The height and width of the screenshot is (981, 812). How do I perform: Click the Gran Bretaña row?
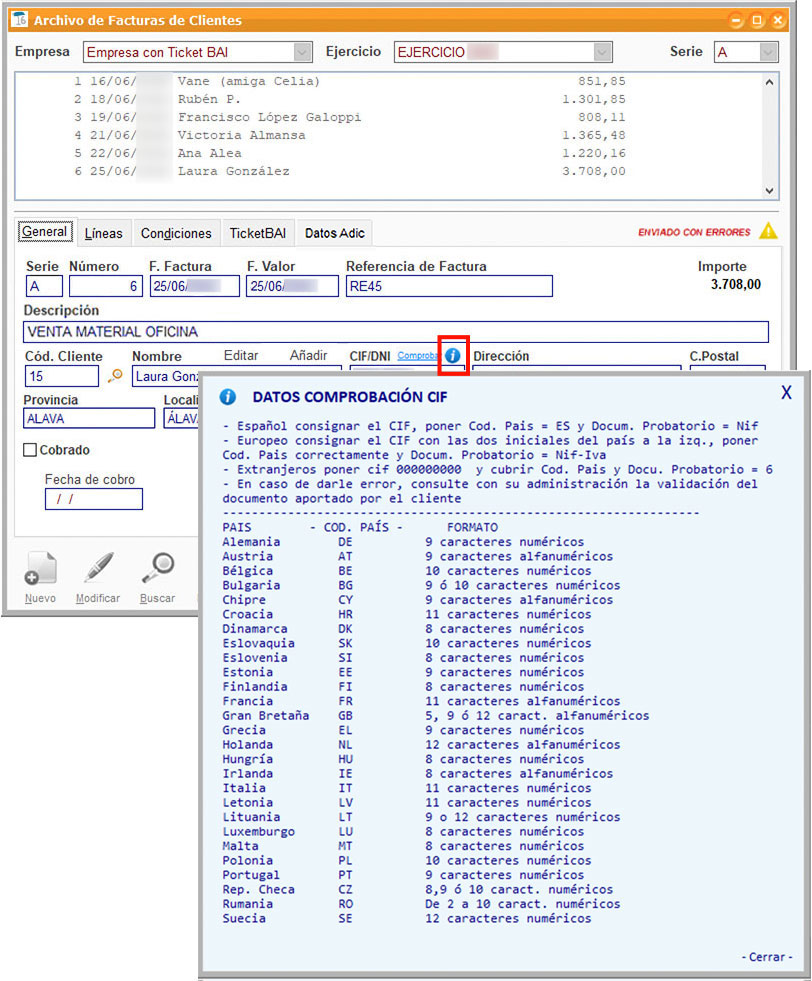click(436, 715)
